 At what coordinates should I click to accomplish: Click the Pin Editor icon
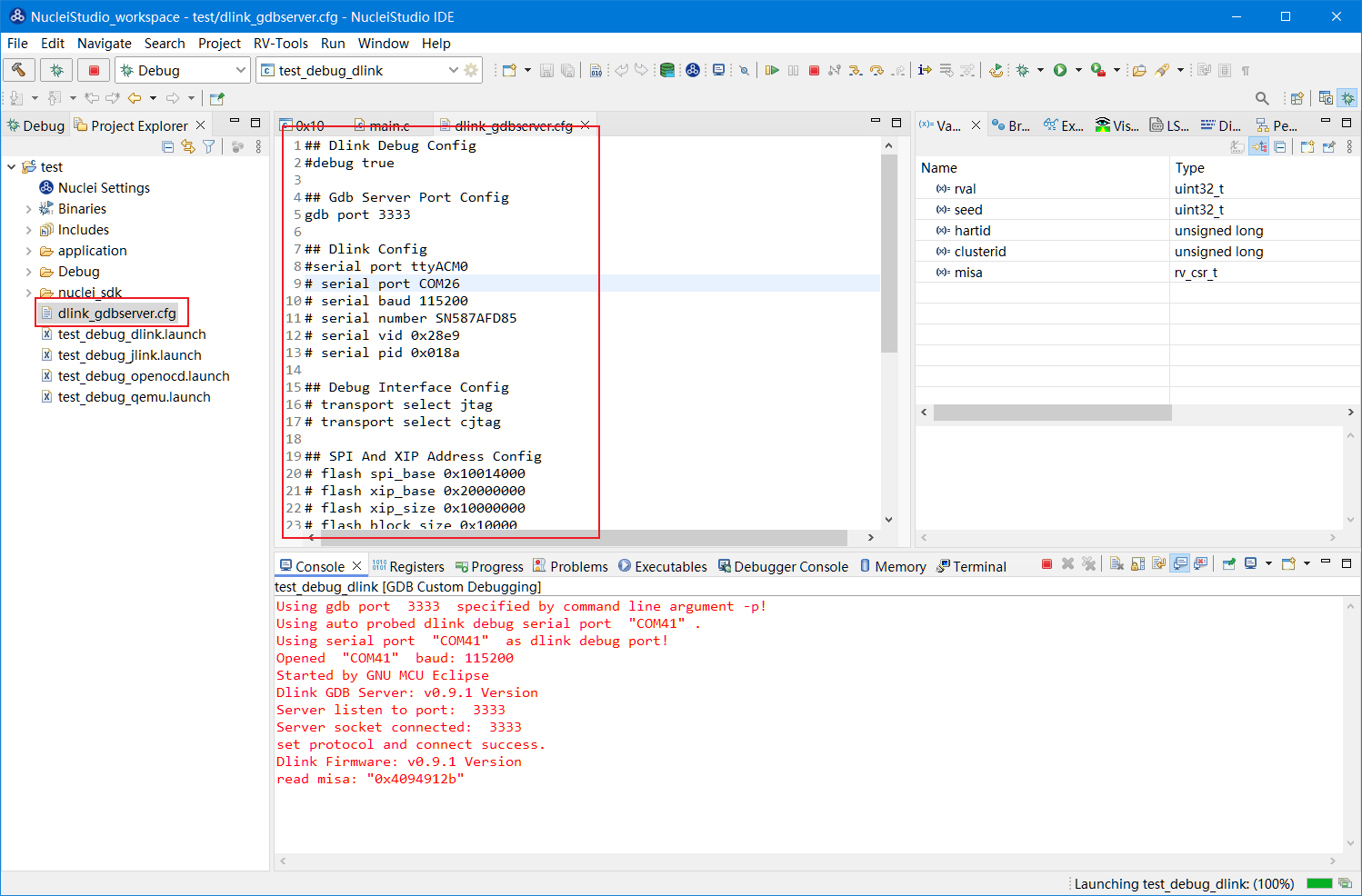[x=216, y=98]
